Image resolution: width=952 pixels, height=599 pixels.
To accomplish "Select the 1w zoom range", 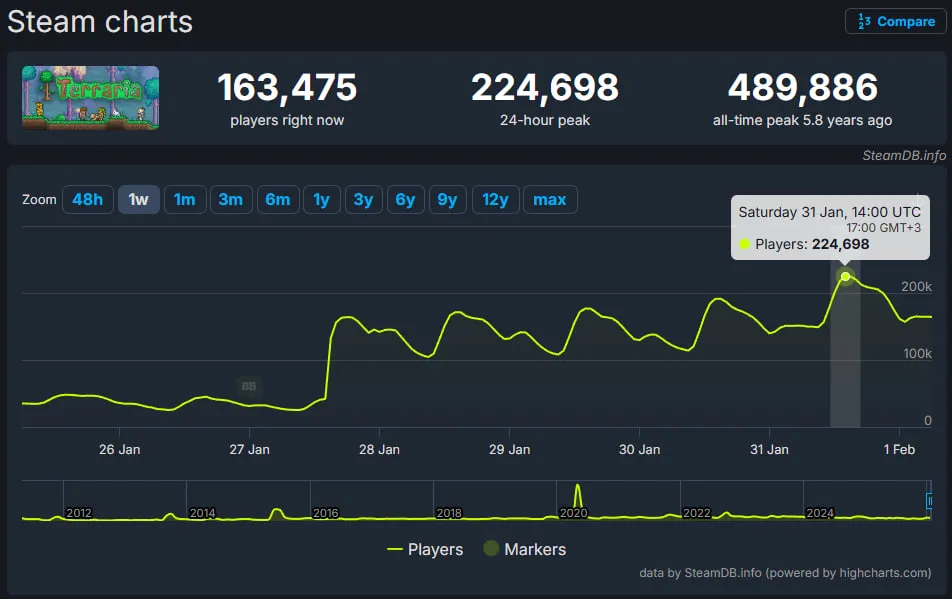I will pyautogui.click(x=138, y=200).
